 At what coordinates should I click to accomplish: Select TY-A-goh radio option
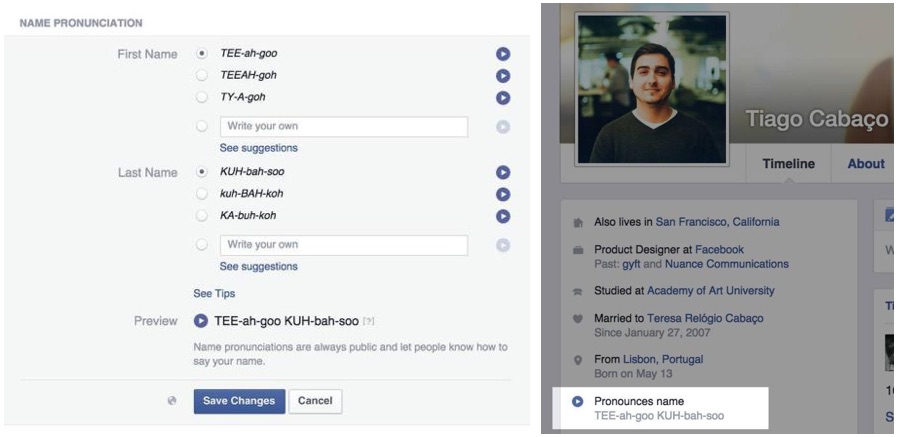201,97
